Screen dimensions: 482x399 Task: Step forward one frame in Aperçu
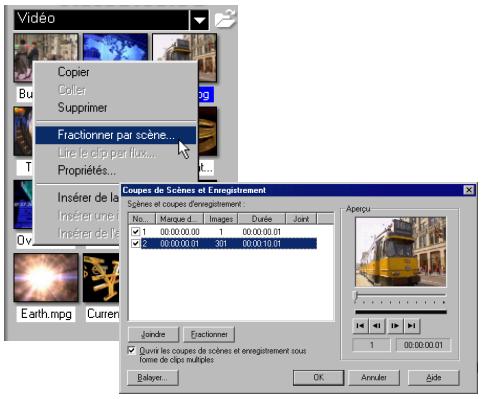(395, 326)
